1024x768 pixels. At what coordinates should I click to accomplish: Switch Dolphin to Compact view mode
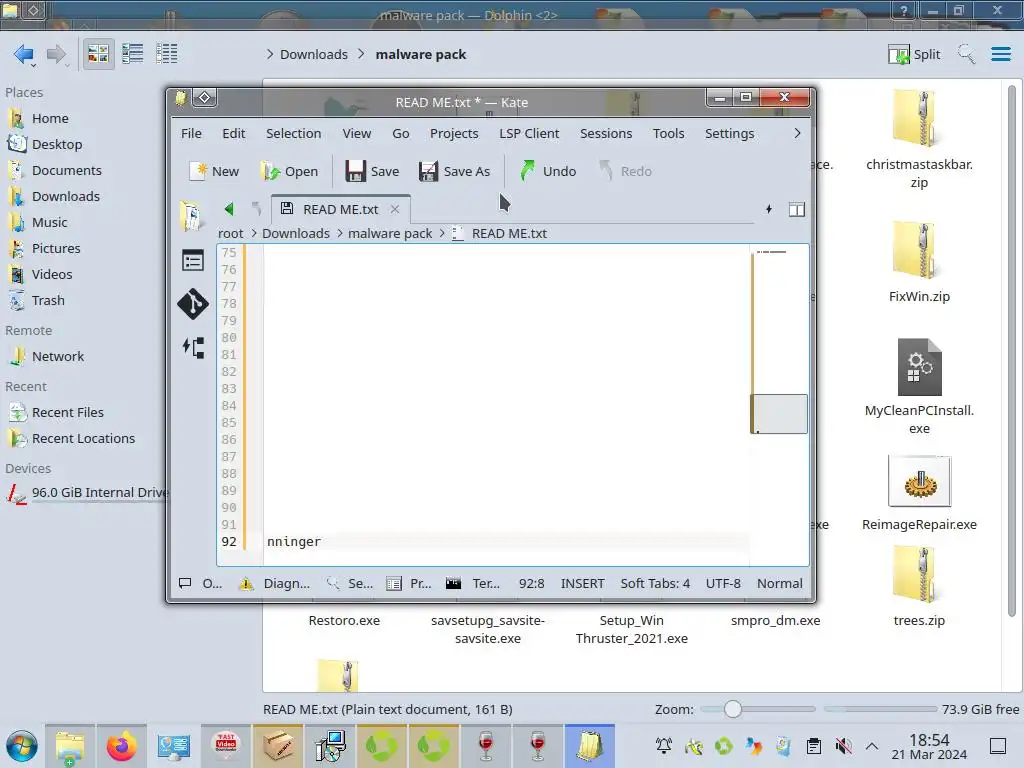(x=133, y=54)
